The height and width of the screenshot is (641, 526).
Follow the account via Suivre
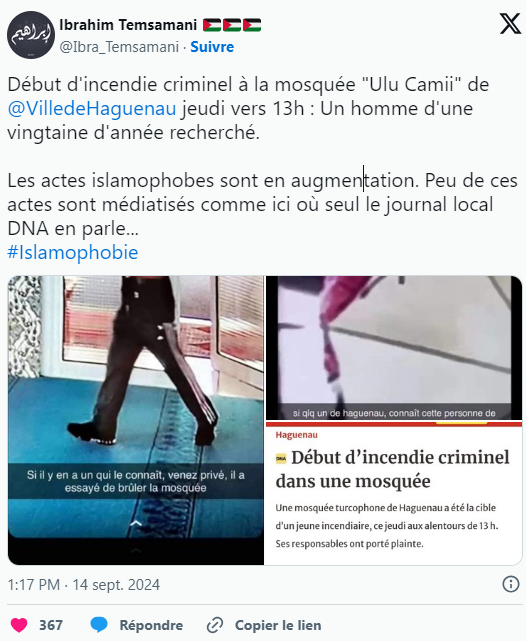pyautogui.click(x=212, y=47)
